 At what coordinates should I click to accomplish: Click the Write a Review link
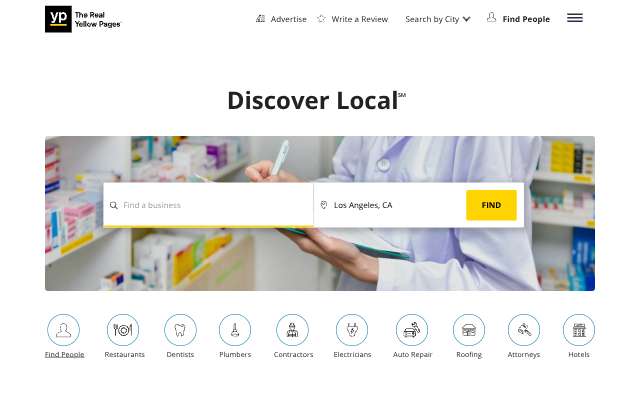360,19
